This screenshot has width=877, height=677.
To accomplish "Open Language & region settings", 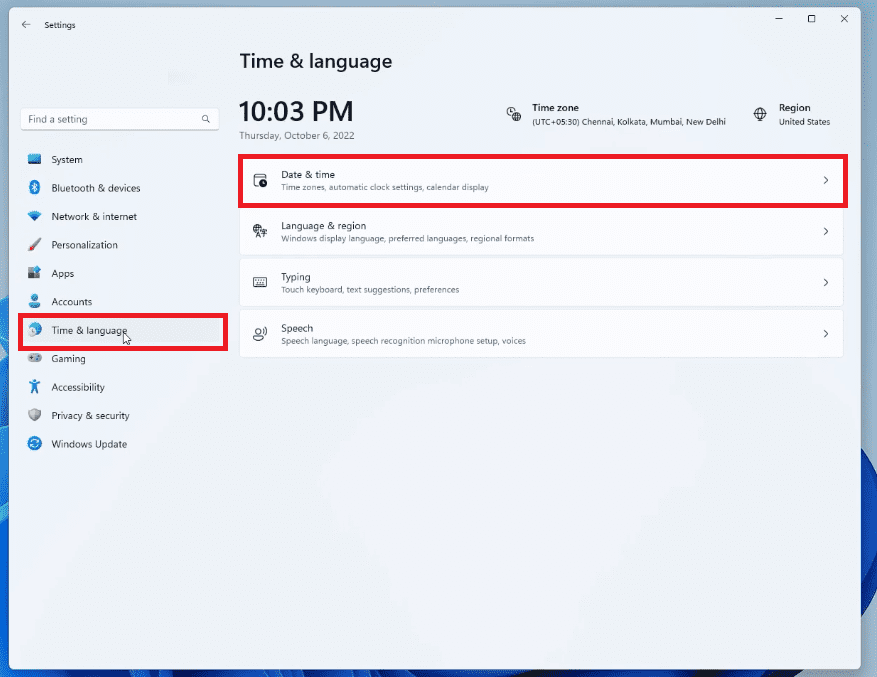I will (x=542, y=231).
